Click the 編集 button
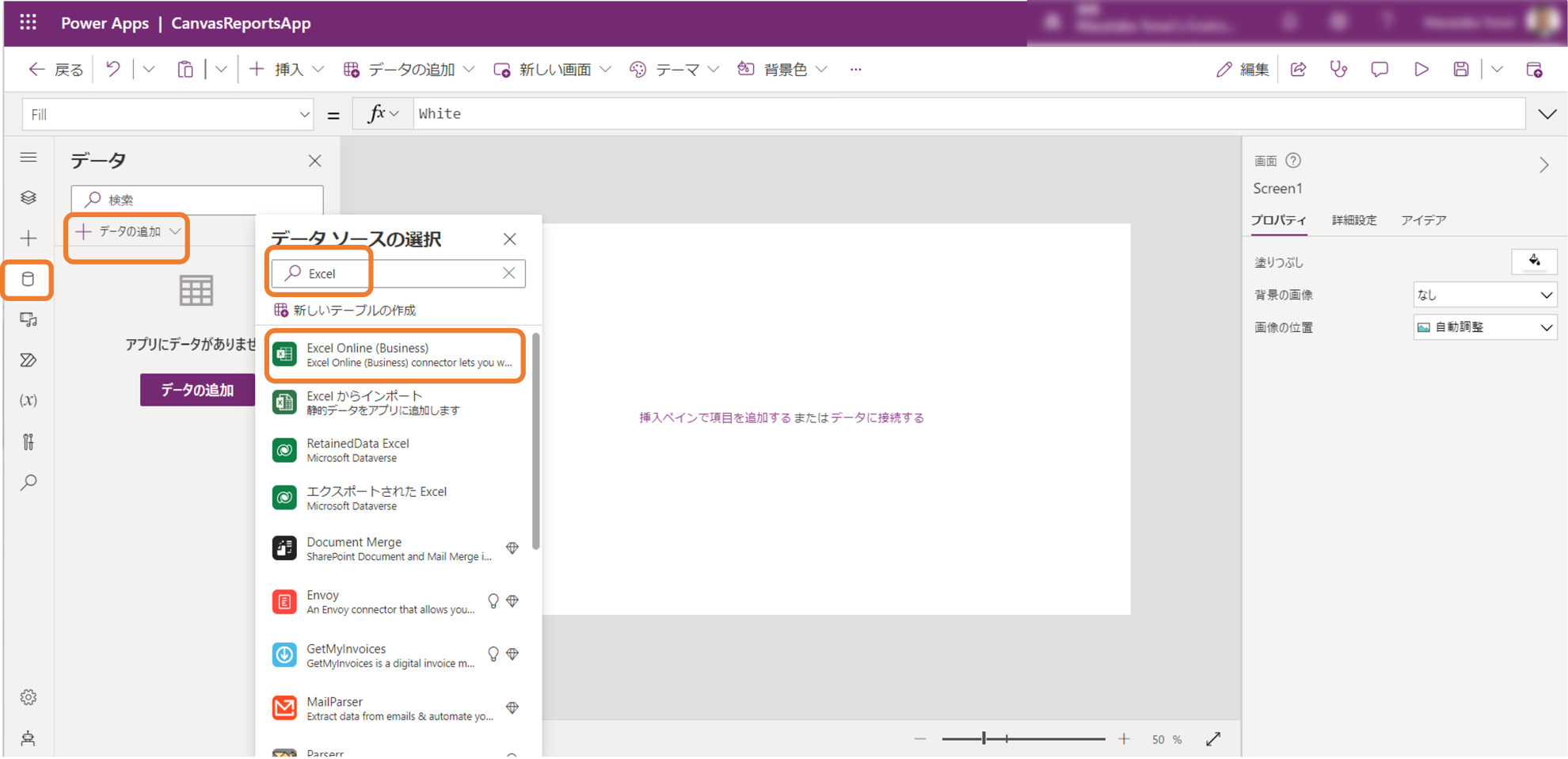1568x759 pixels. coord(1242,70)
